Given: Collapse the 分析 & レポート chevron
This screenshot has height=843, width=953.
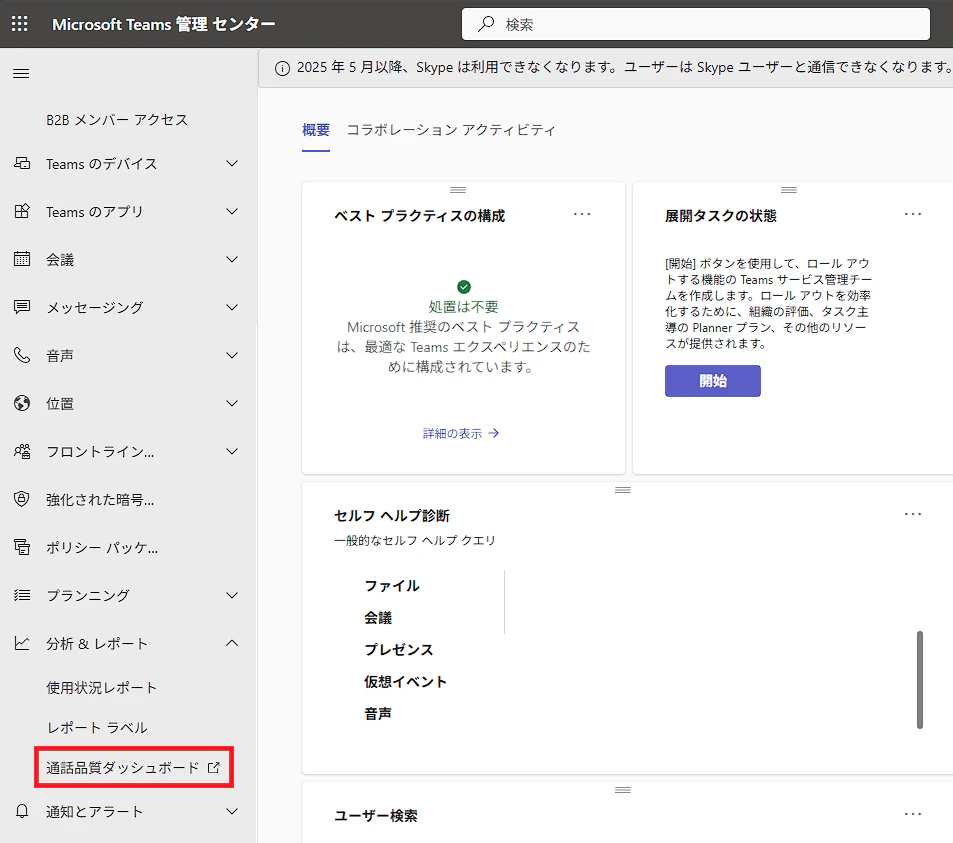Looking at the screenshot, I should pos(232,643).
